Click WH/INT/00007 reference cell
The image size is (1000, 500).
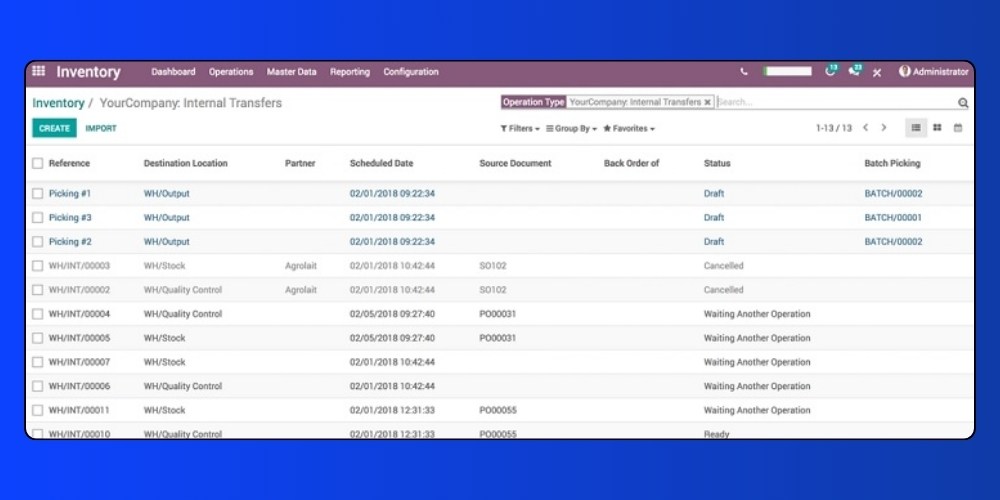pos(79,362)
